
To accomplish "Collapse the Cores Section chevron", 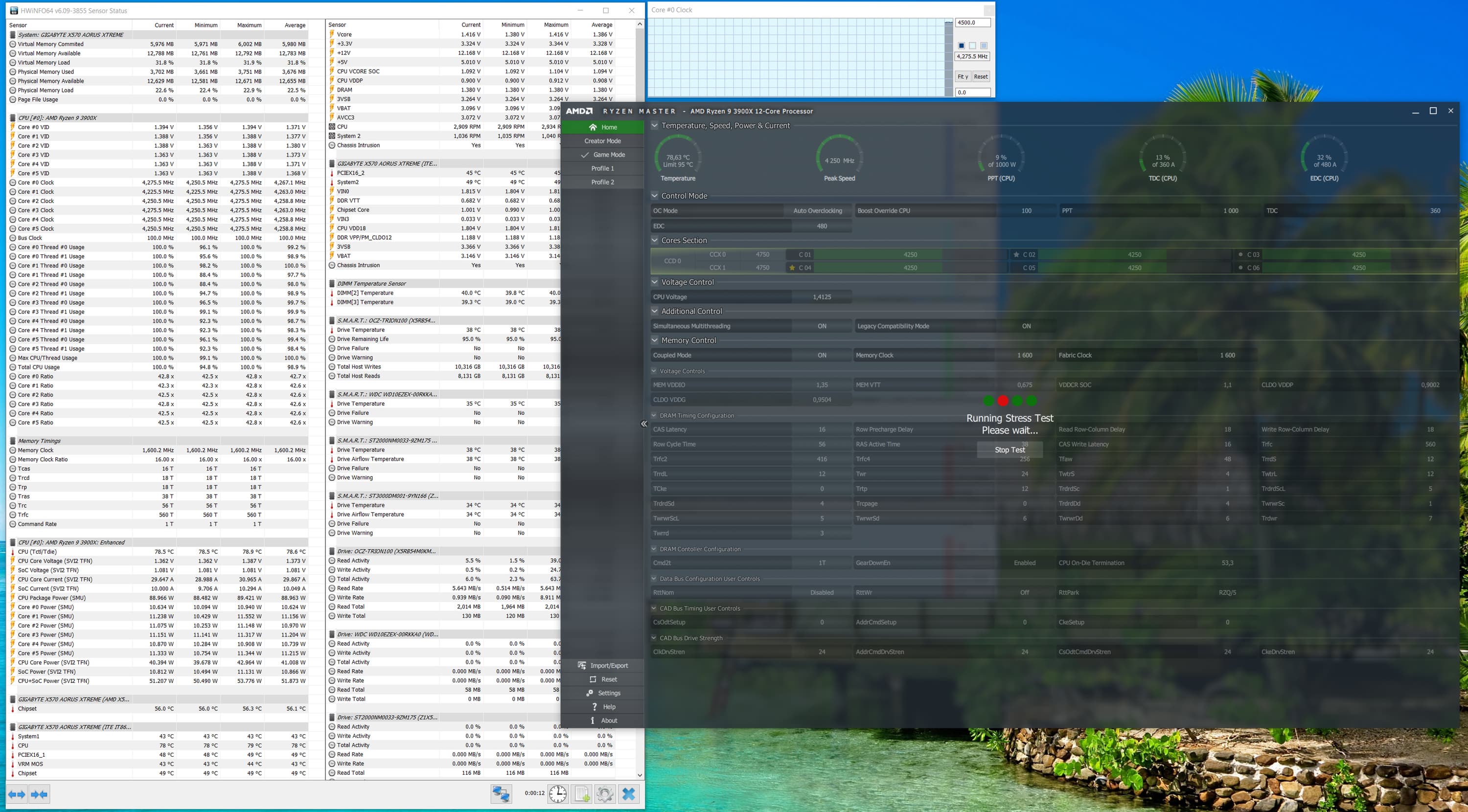I will point(655,240).
